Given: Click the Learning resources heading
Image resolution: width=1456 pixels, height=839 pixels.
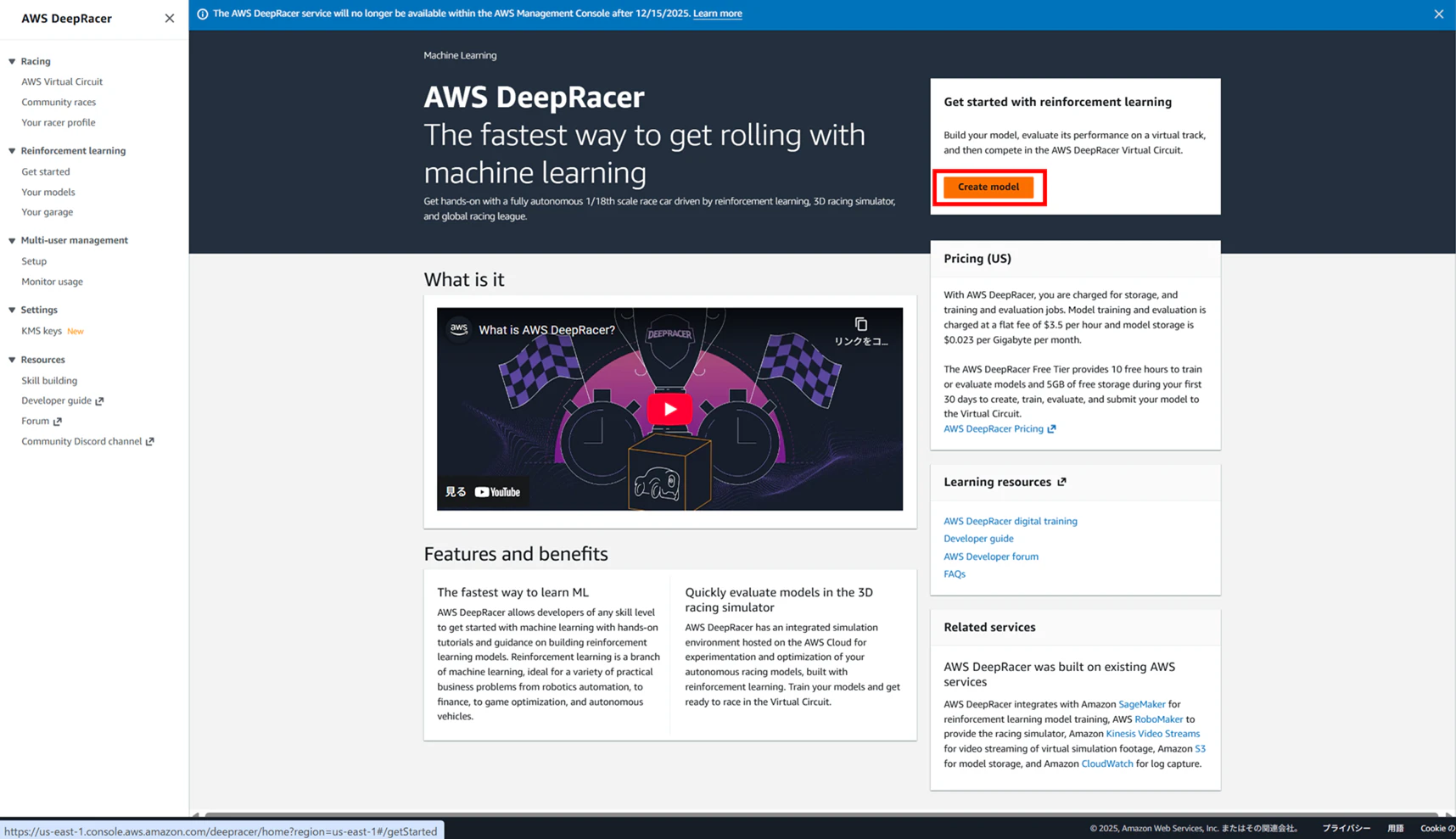Looking at the screenshot, I should pos(998,482).
